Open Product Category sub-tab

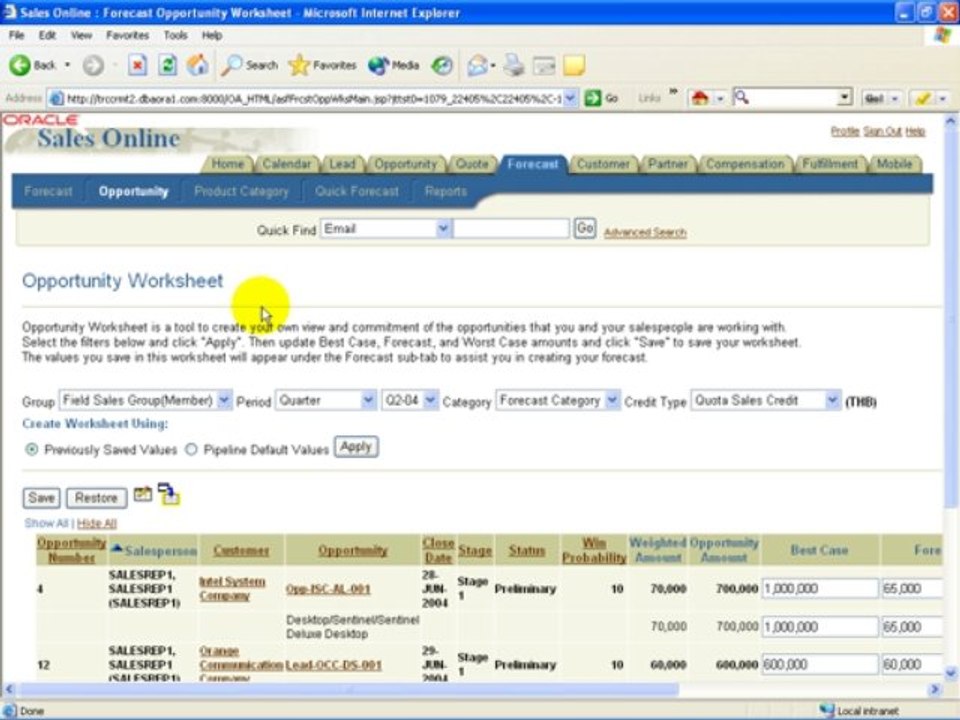[x=241, y=191]
